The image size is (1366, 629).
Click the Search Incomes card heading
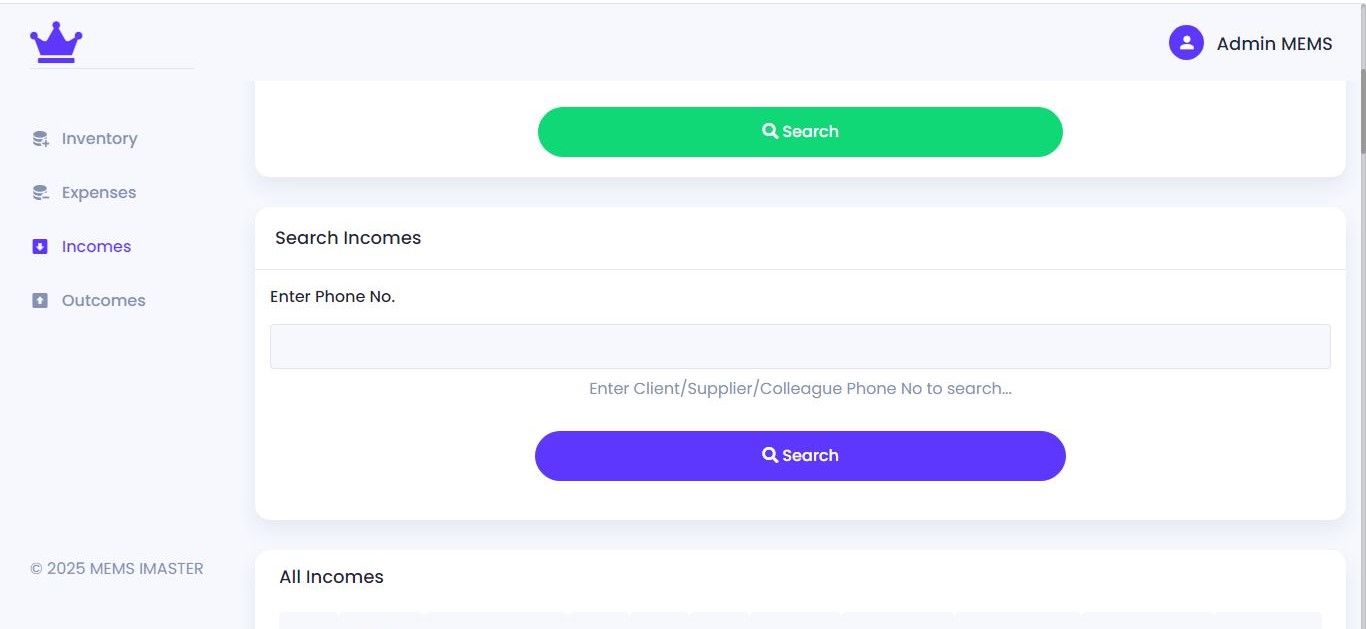tap(348, 238)
